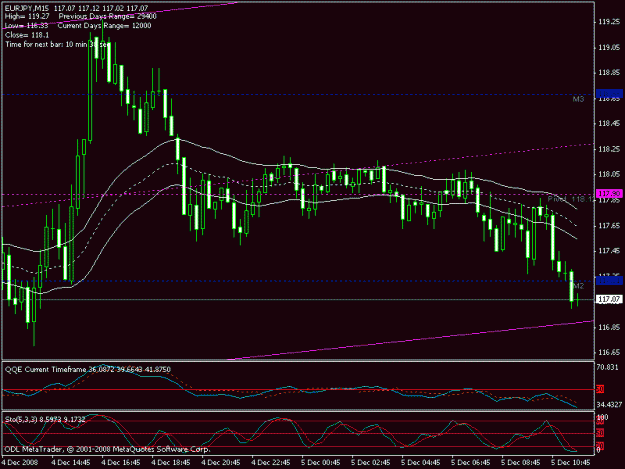Select the 117.65 price axis label
Screen dimensions: 625x469
[x=609, y=226]
